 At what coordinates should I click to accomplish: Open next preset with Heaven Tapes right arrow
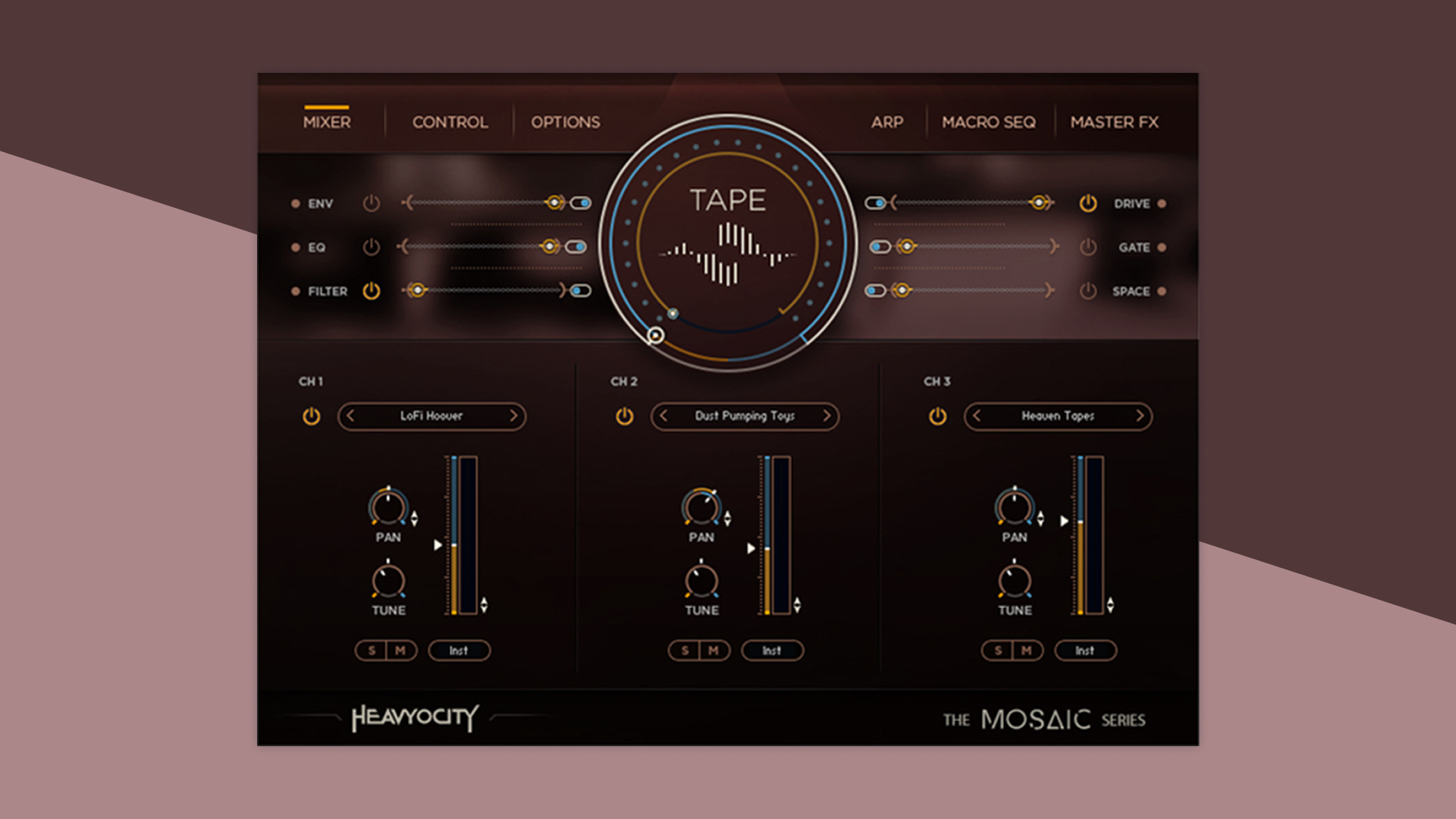[1141, 416]
